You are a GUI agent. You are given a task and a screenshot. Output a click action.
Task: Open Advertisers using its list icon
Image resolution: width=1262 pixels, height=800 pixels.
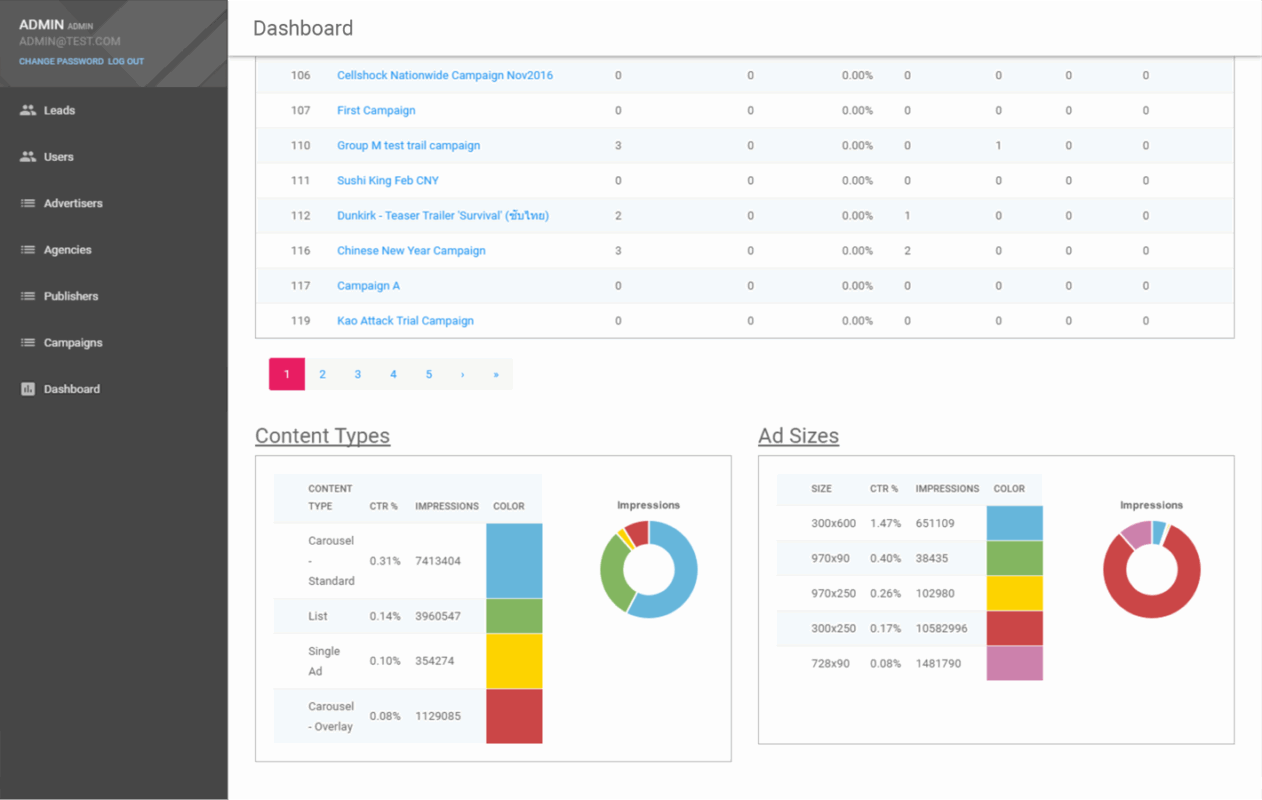(27, 203)
